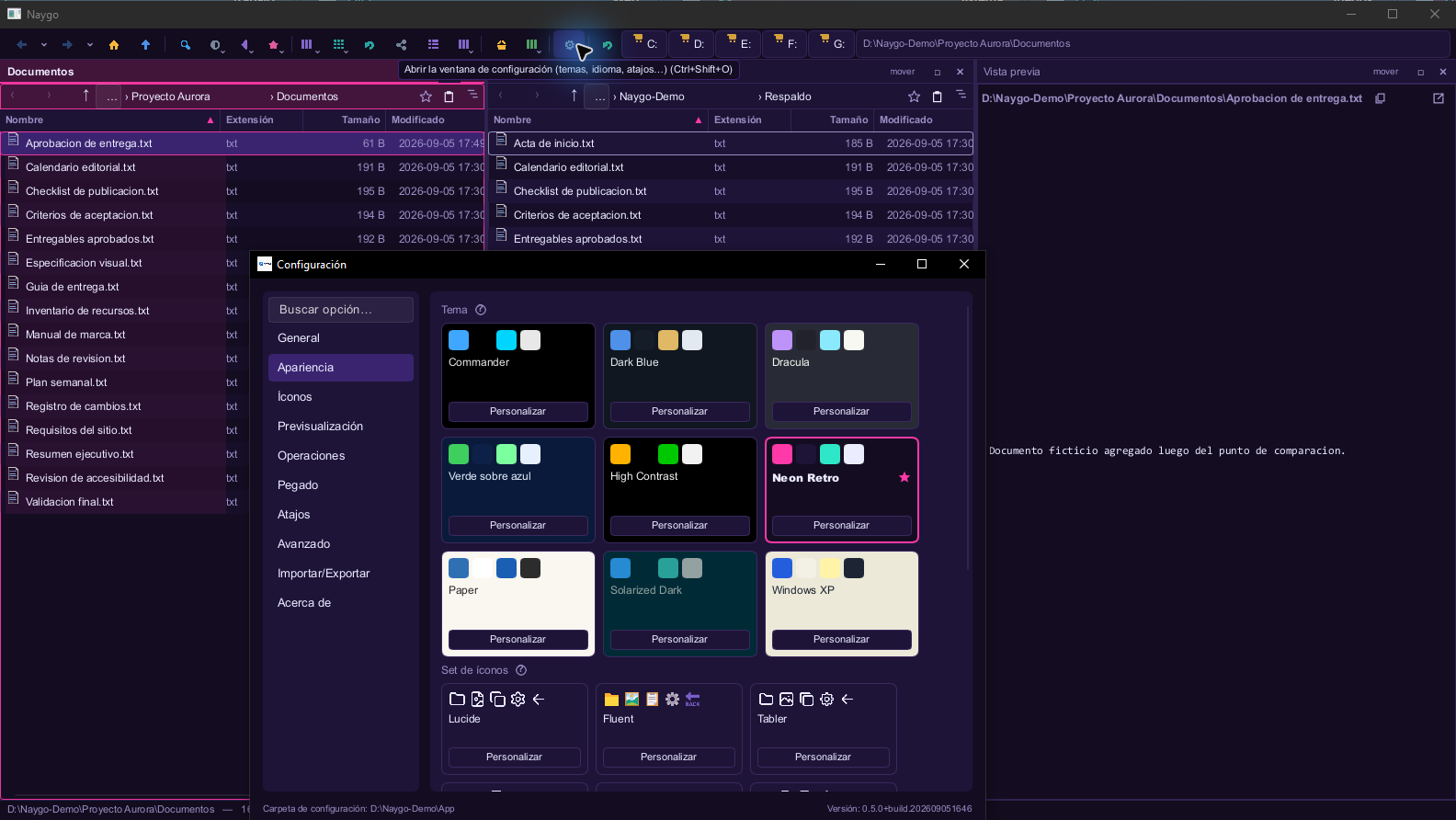Image resolution: width=1456 pixels, height=820 pixels.
Task: Copy the preview file path icon
Action: click(x=1380, y=98)
